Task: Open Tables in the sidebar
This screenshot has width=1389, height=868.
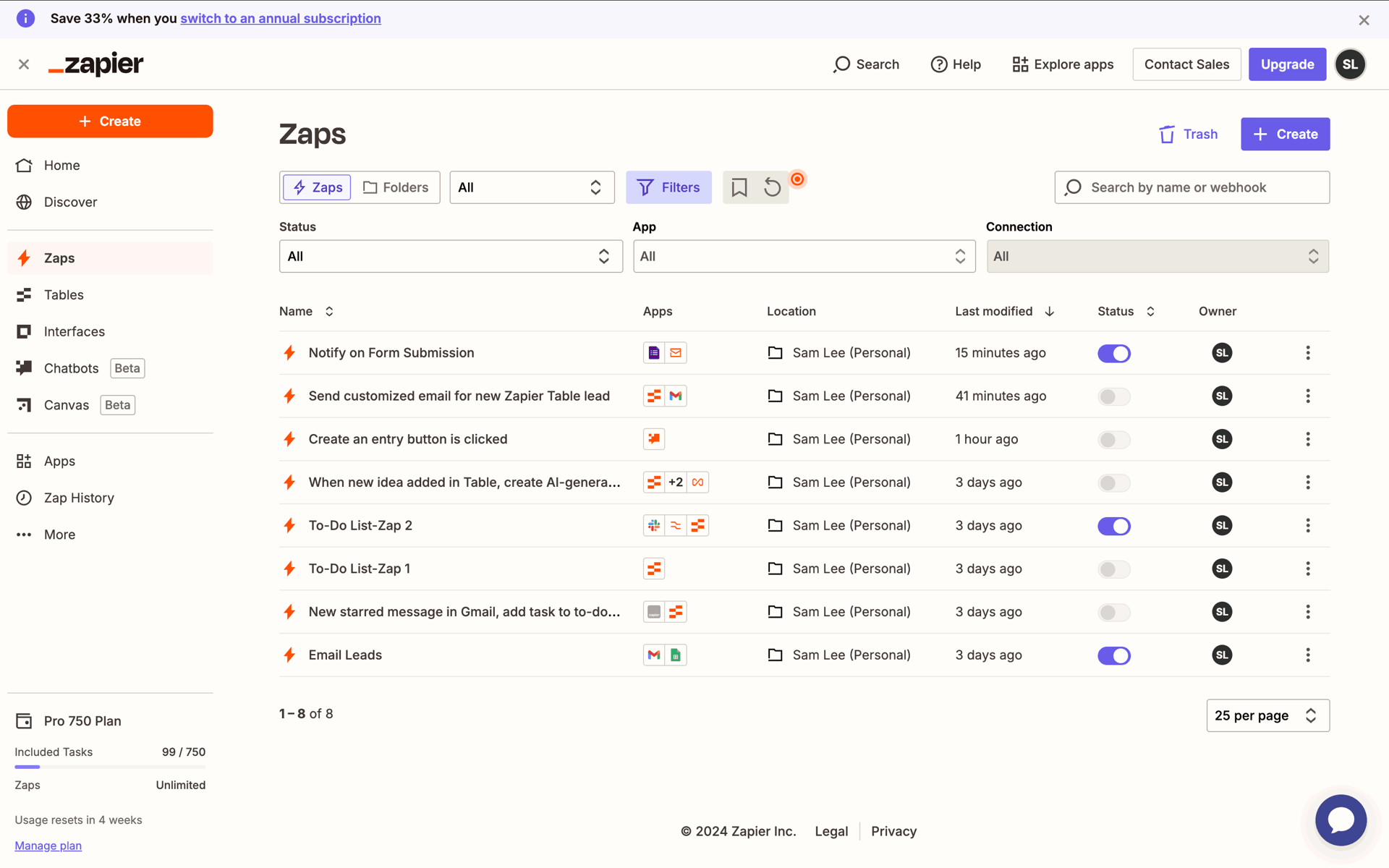Action: click(x=110, y=295)
